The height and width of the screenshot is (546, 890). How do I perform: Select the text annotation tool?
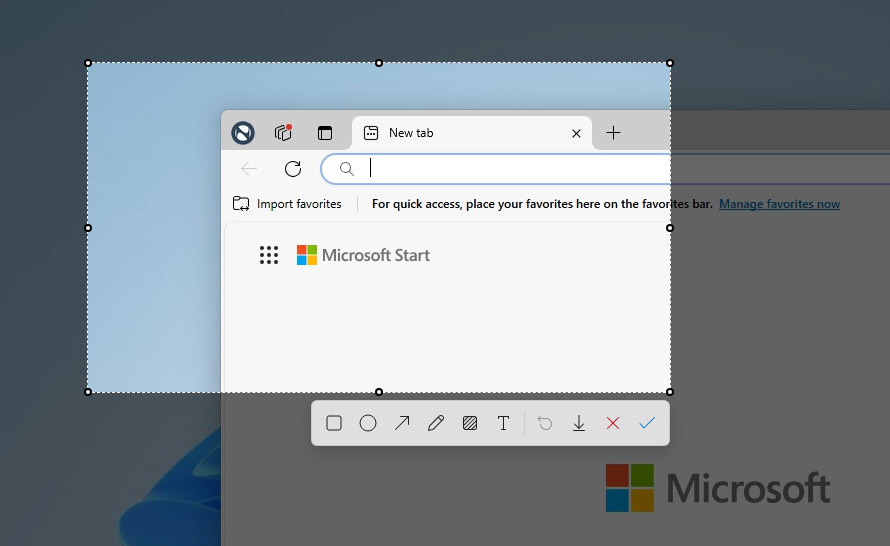503,423
